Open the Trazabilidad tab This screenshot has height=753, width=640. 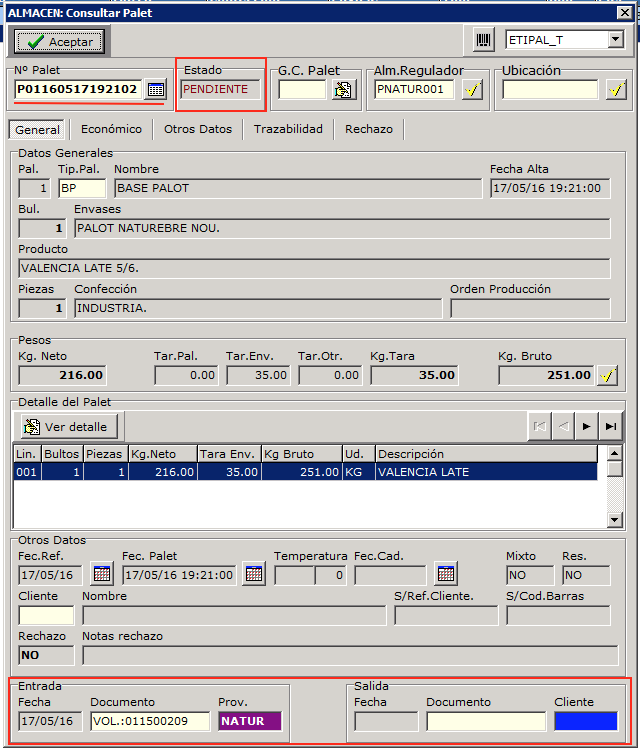click(x=288, y=129)
